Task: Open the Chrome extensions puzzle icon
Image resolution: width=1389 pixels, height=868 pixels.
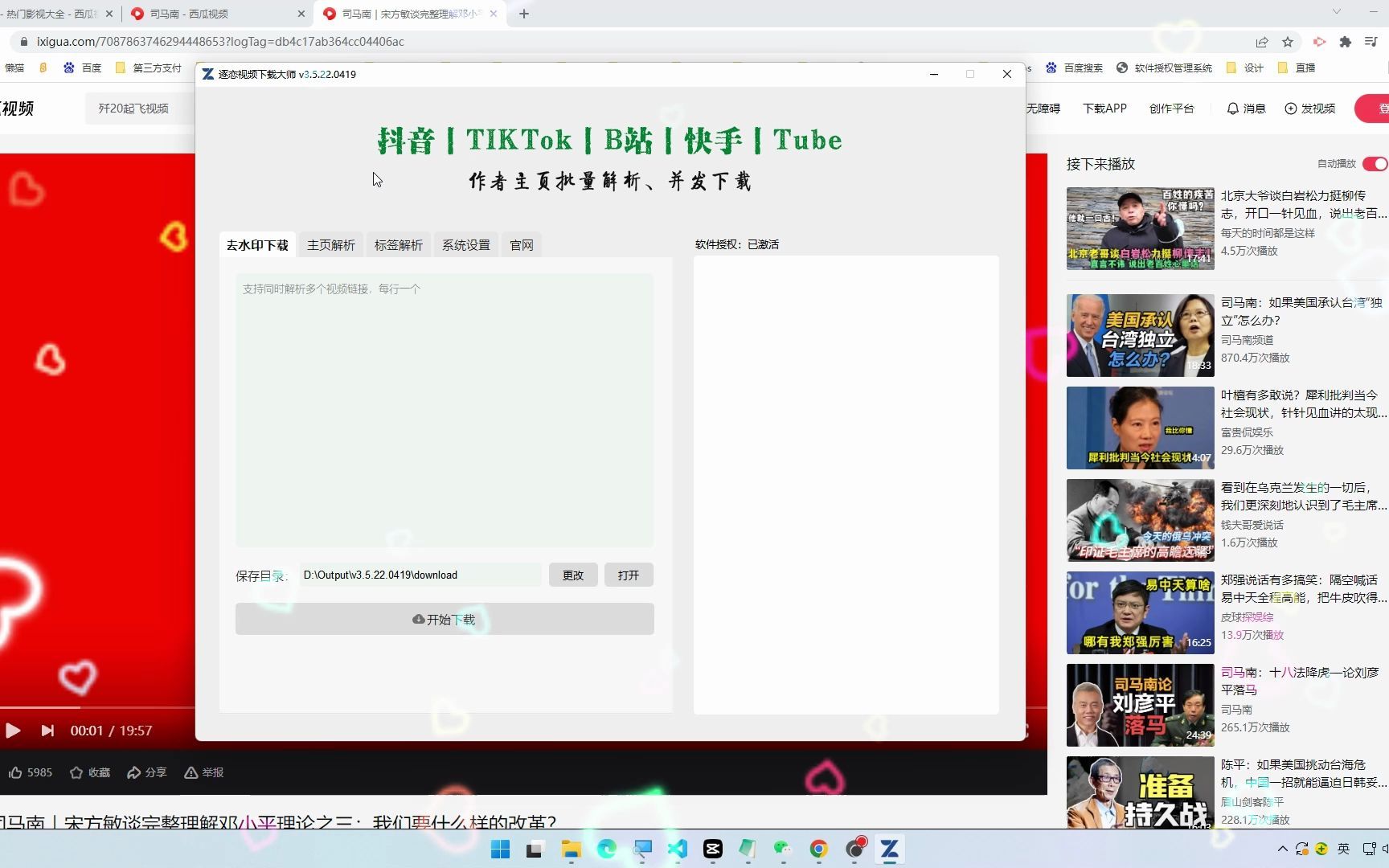Action: tap(1346, 42)
